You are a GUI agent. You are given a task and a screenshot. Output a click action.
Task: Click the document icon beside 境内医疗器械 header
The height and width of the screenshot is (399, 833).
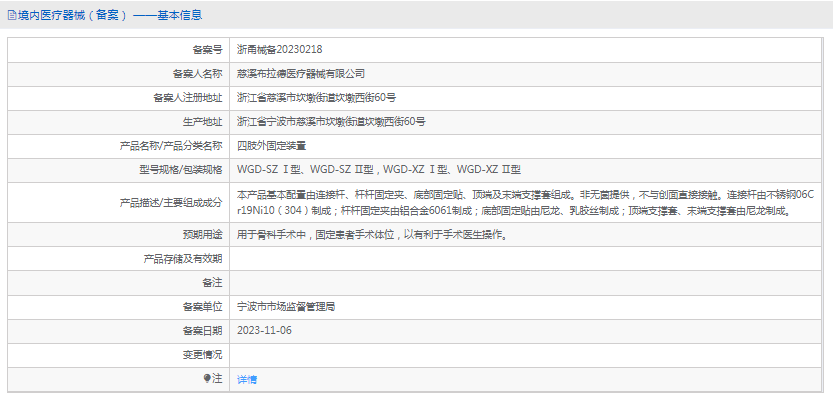click(11, 15)
